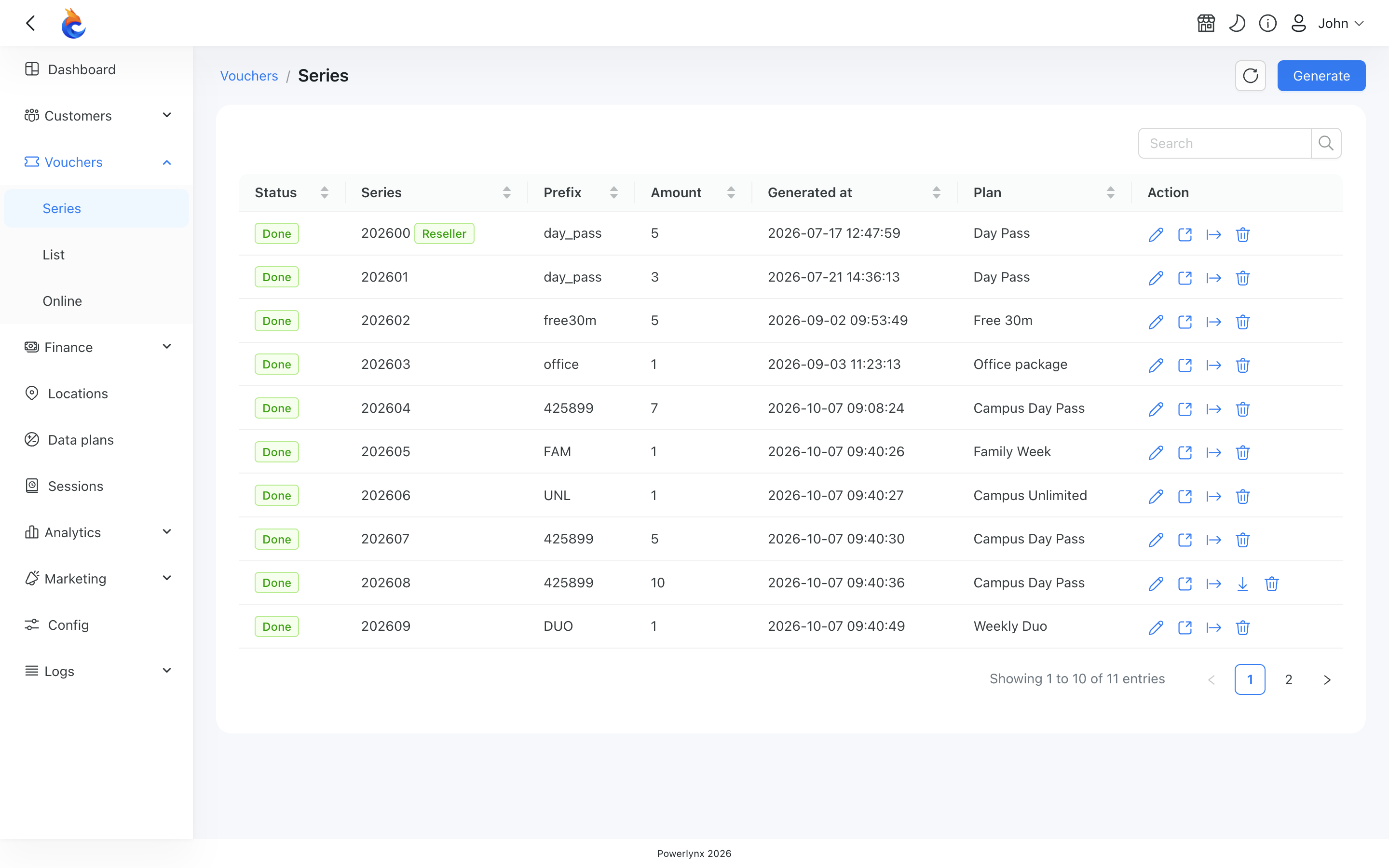This screenshot has width=1389, height=868.
Task: Click the back arrow in the header
Action: click(x=31, y=23)
